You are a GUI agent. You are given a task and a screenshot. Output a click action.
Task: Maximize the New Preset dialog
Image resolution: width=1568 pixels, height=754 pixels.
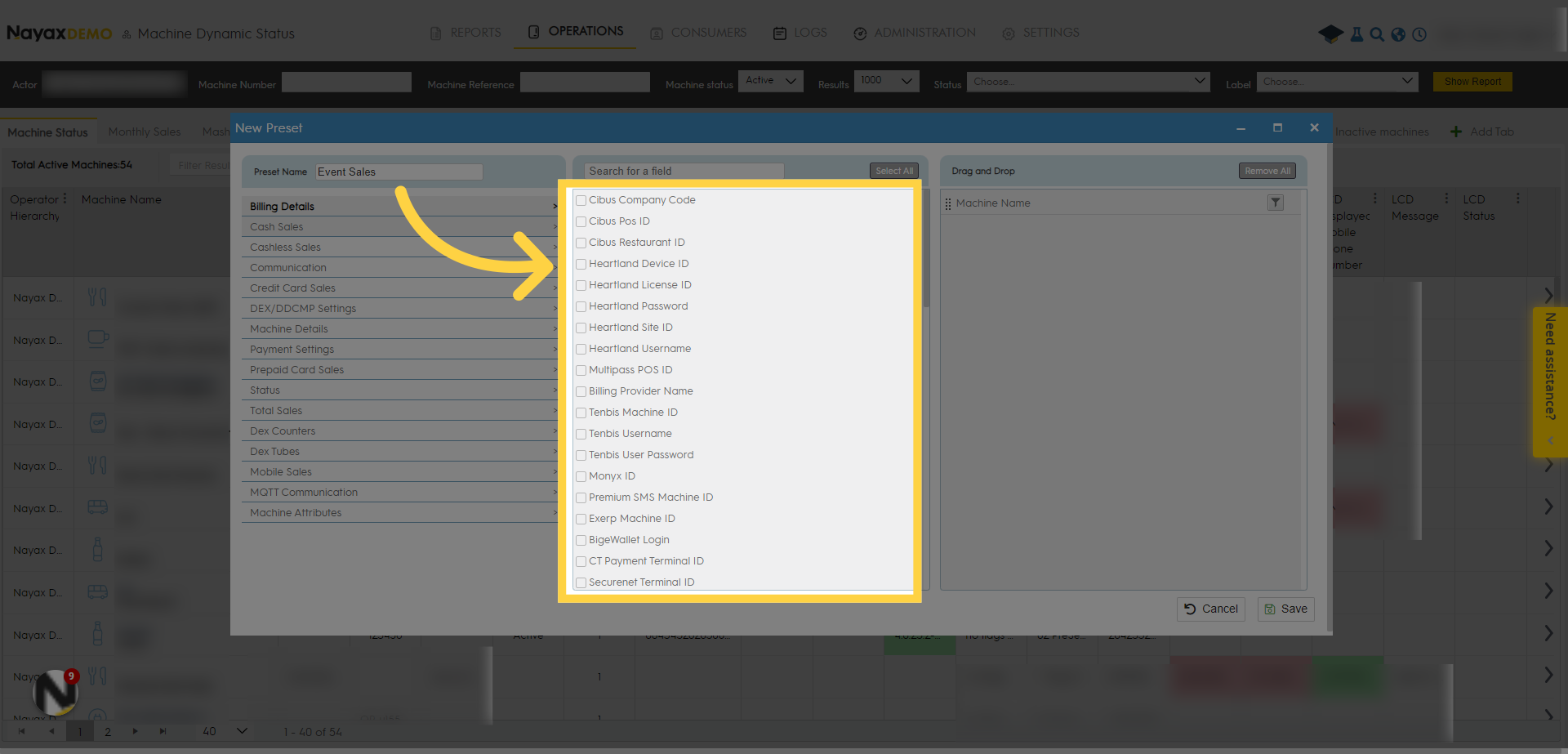pos(1277,127)
